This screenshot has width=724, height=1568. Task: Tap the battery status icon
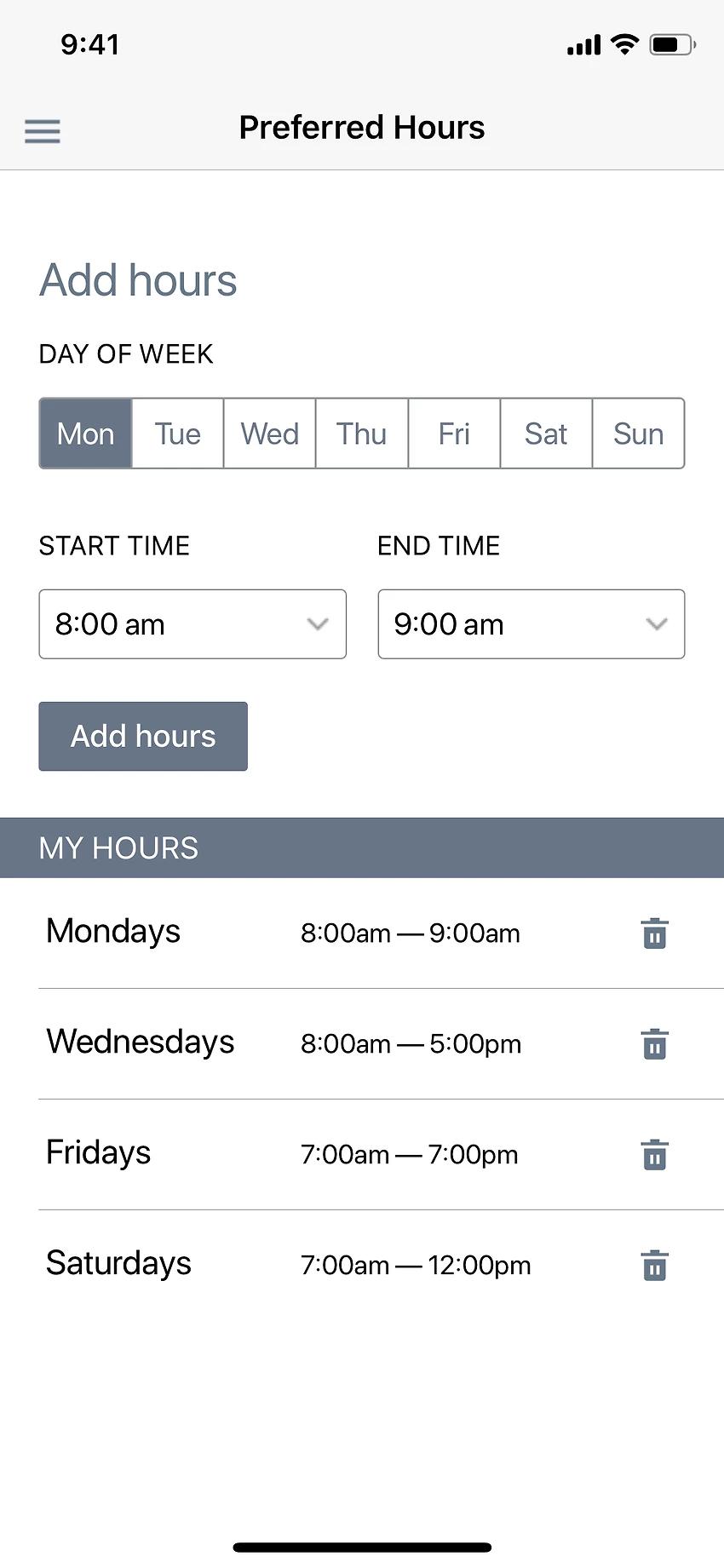coord(672,44)
